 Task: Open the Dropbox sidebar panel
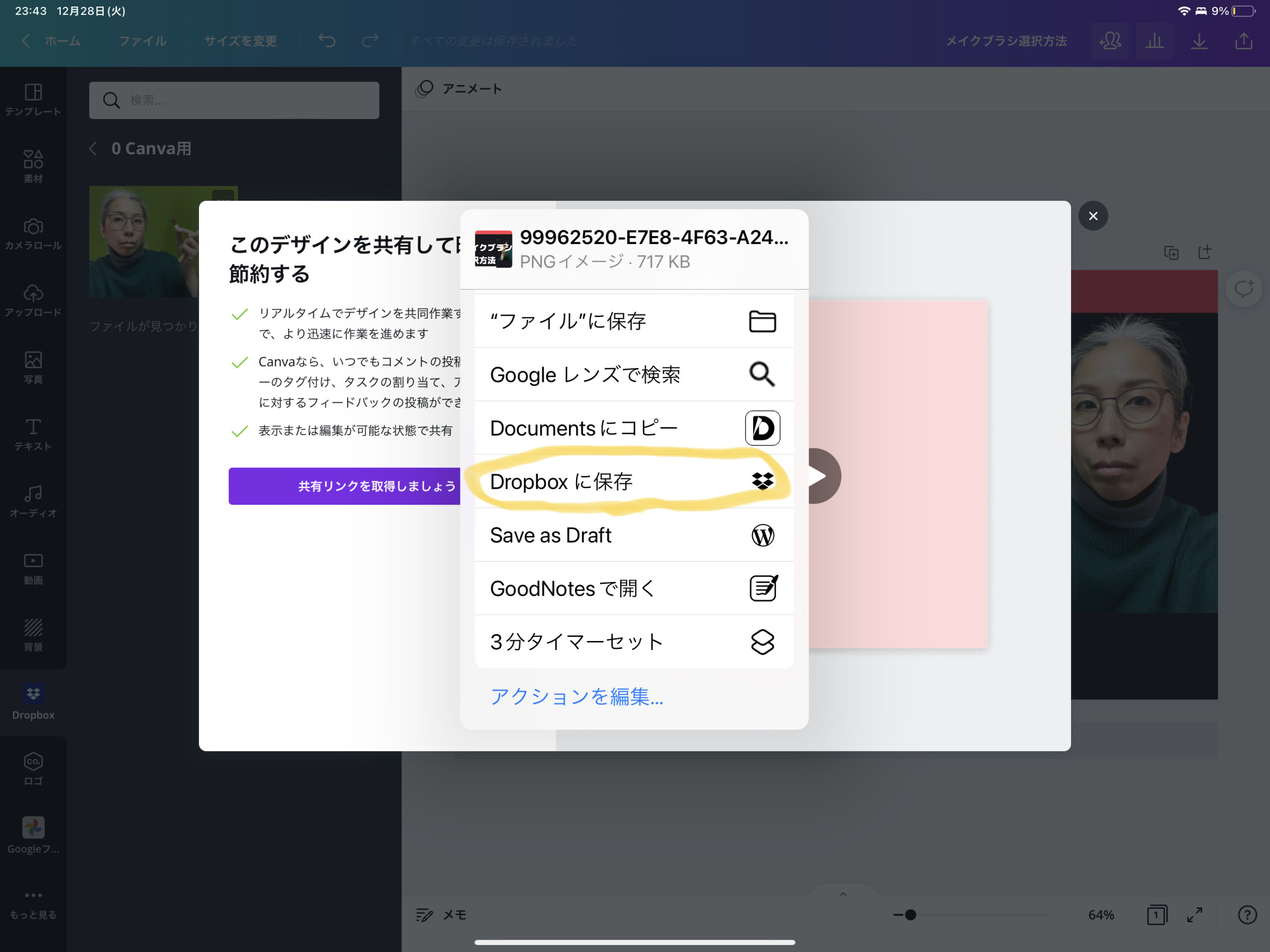click(x=33, y=702)
